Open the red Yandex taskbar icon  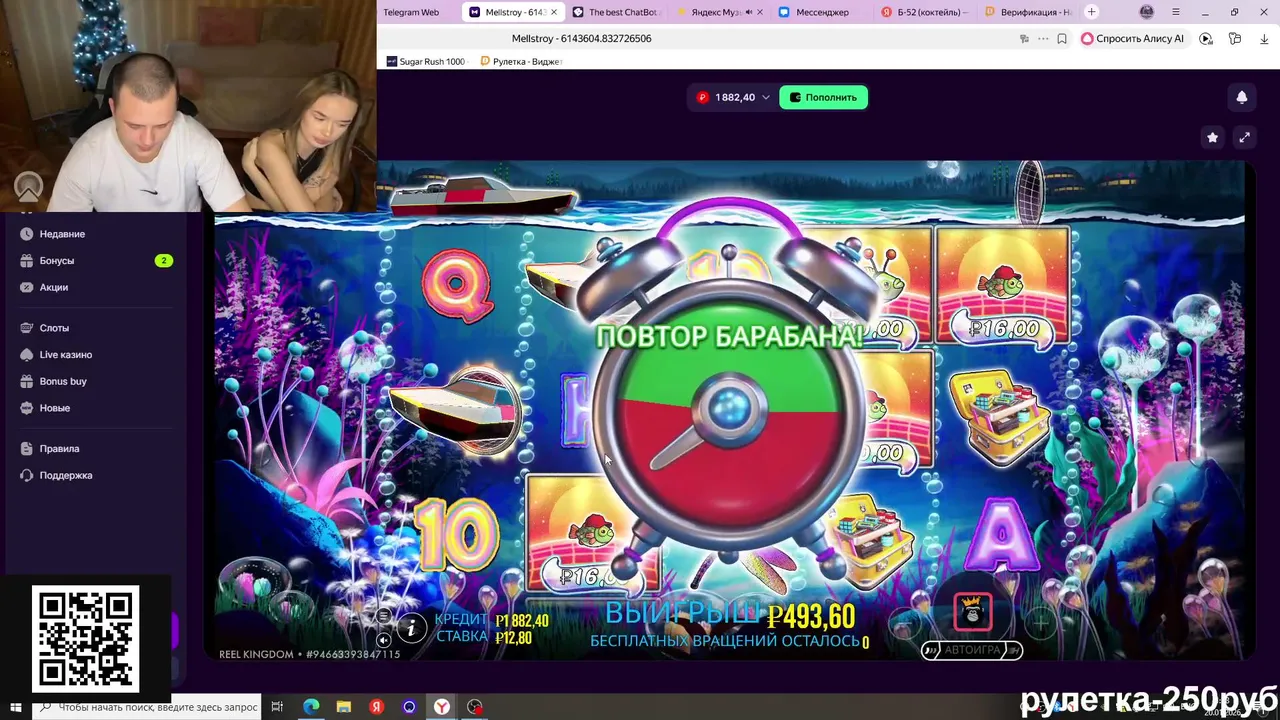376,707
